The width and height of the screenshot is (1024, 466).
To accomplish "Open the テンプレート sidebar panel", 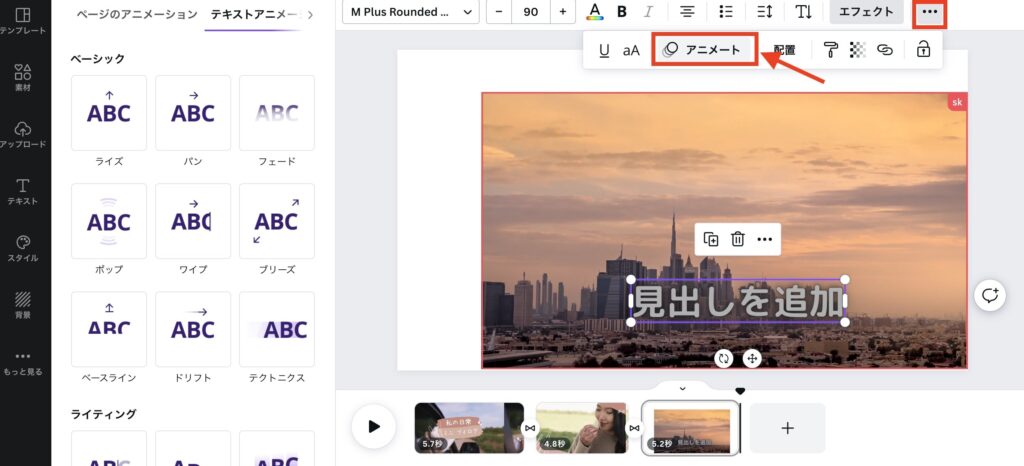I will (x=24, y=21).
